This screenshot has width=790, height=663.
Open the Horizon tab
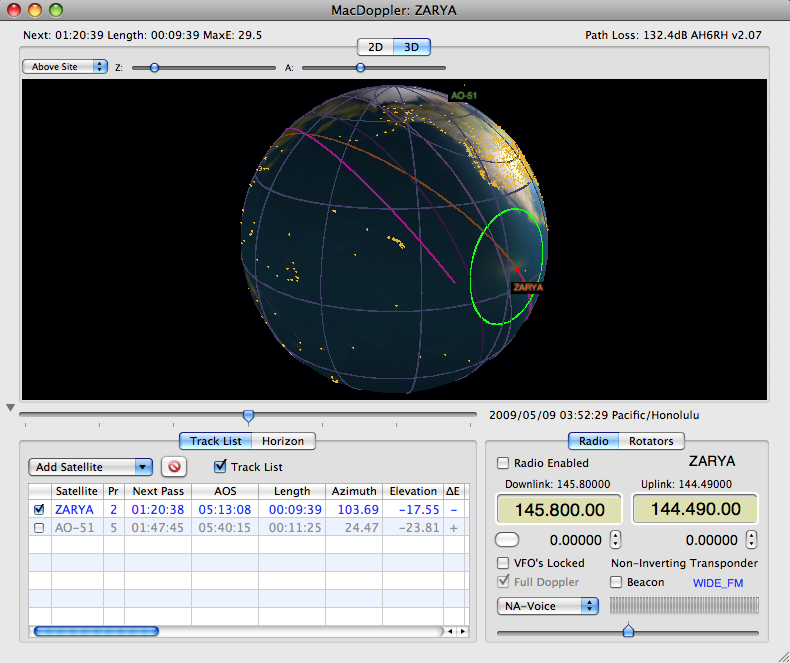tap(283, 441)
